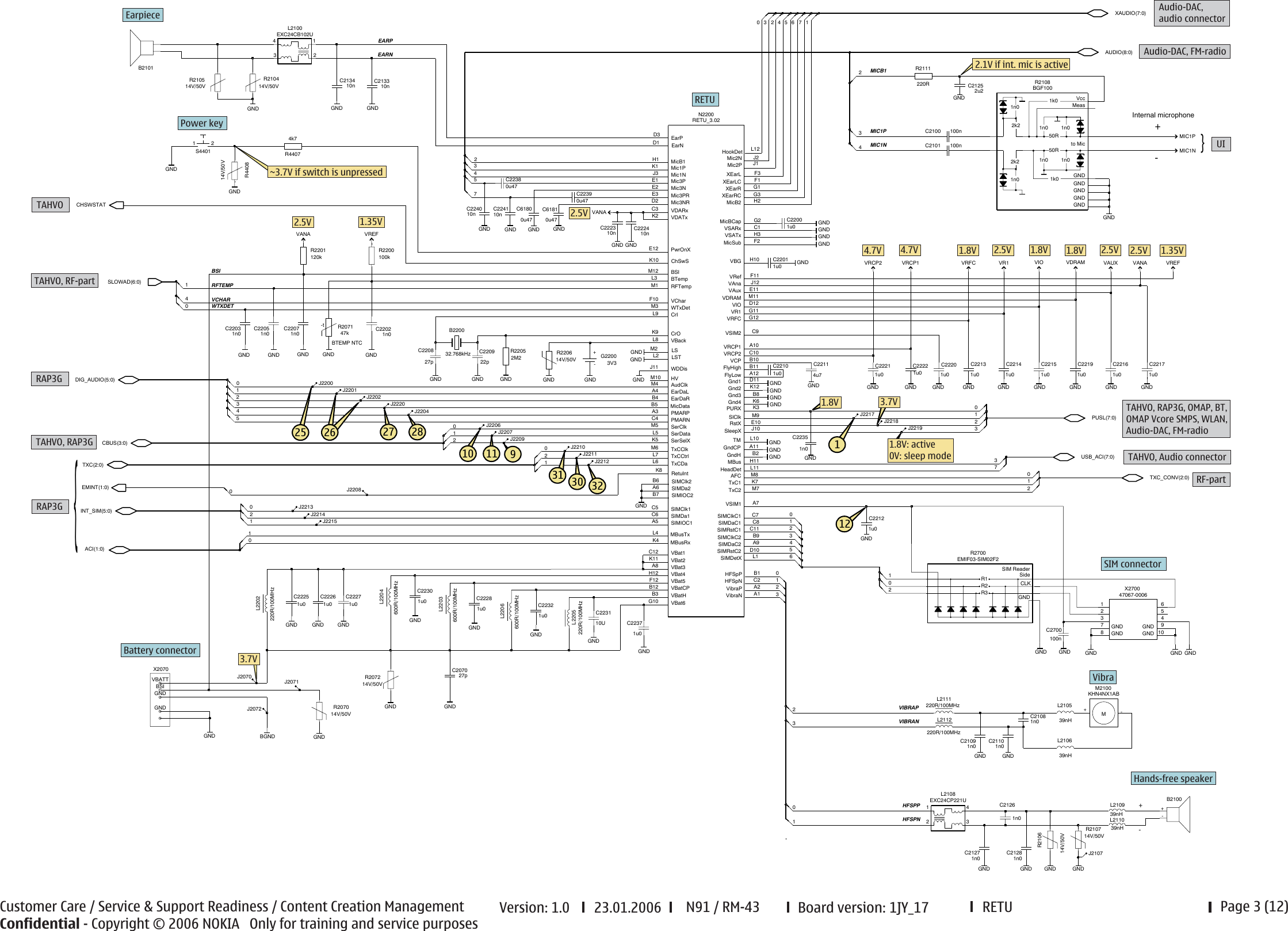Open the 1.8V: active 0V: sleep mode note

pyautogui.click(x=920, y=450)
